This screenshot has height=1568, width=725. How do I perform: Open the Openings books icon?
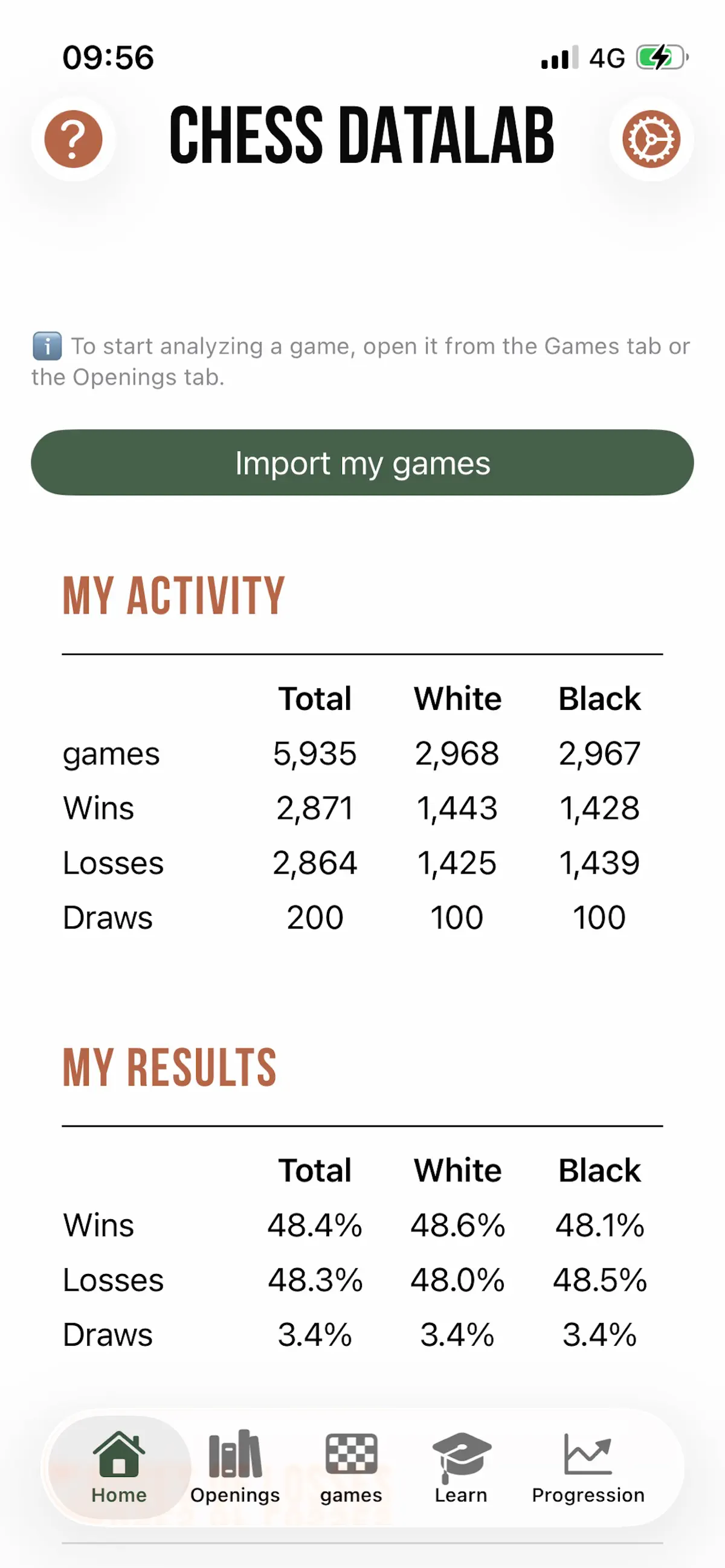tap(235, 1453)
